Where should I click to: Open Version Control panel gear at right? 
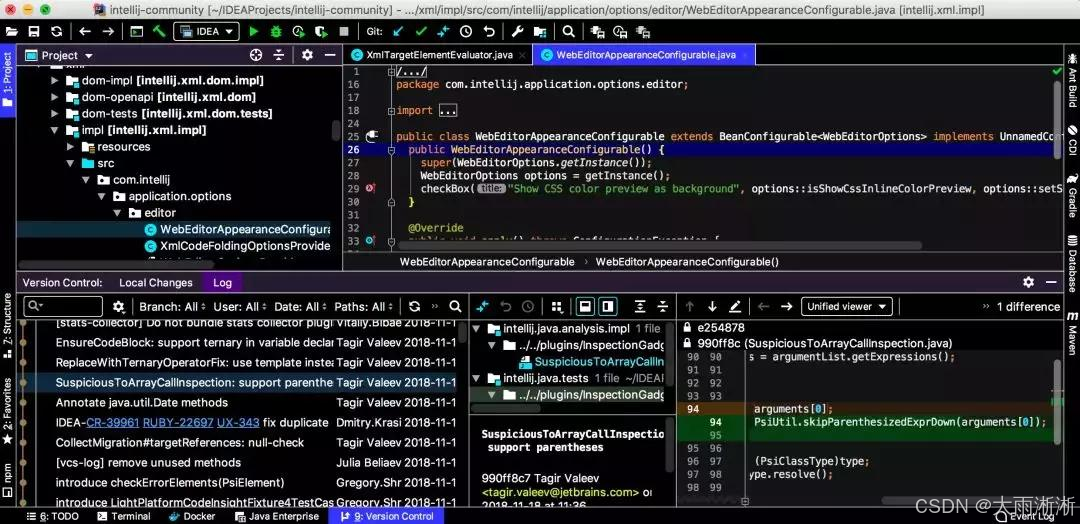pos(1028,282)
